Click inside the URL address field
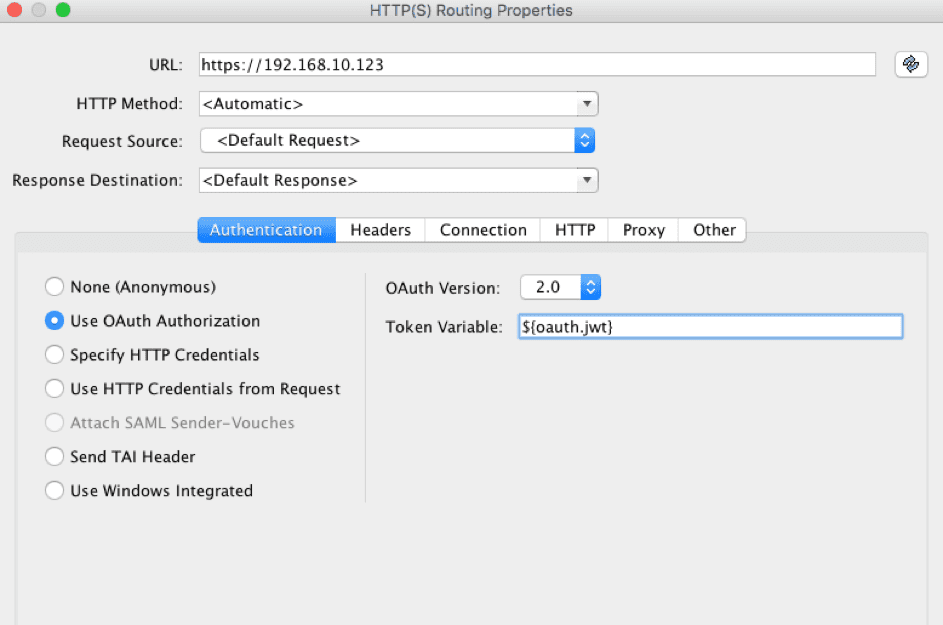The height and width of the screenshot is (625, 943). (500, 64)
